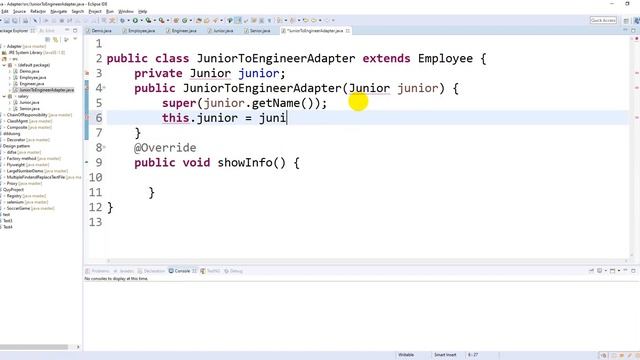Toggle code folding at line 4

104,87
